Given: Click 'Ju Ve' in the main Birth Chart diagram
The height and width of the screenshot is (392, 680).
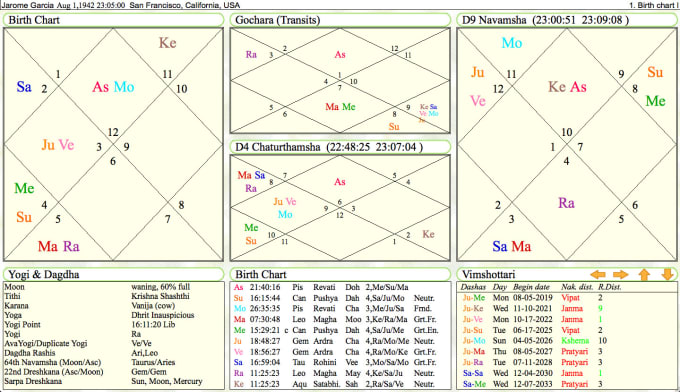Looking at the screenshot, I should pos(58,145).
